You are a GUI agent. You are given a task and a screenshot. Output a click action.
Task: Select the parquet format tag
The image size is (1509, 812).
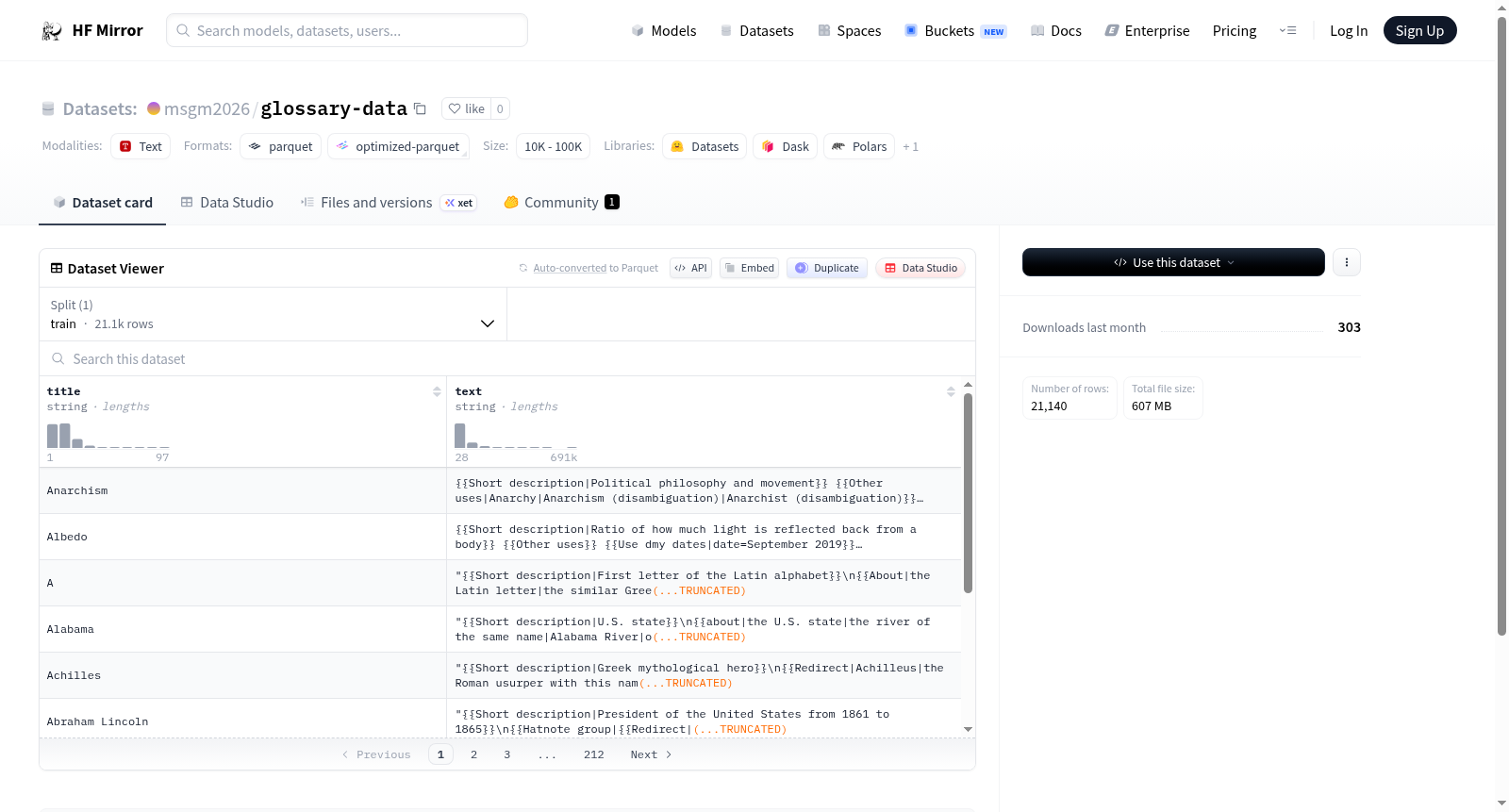[280, 146]
